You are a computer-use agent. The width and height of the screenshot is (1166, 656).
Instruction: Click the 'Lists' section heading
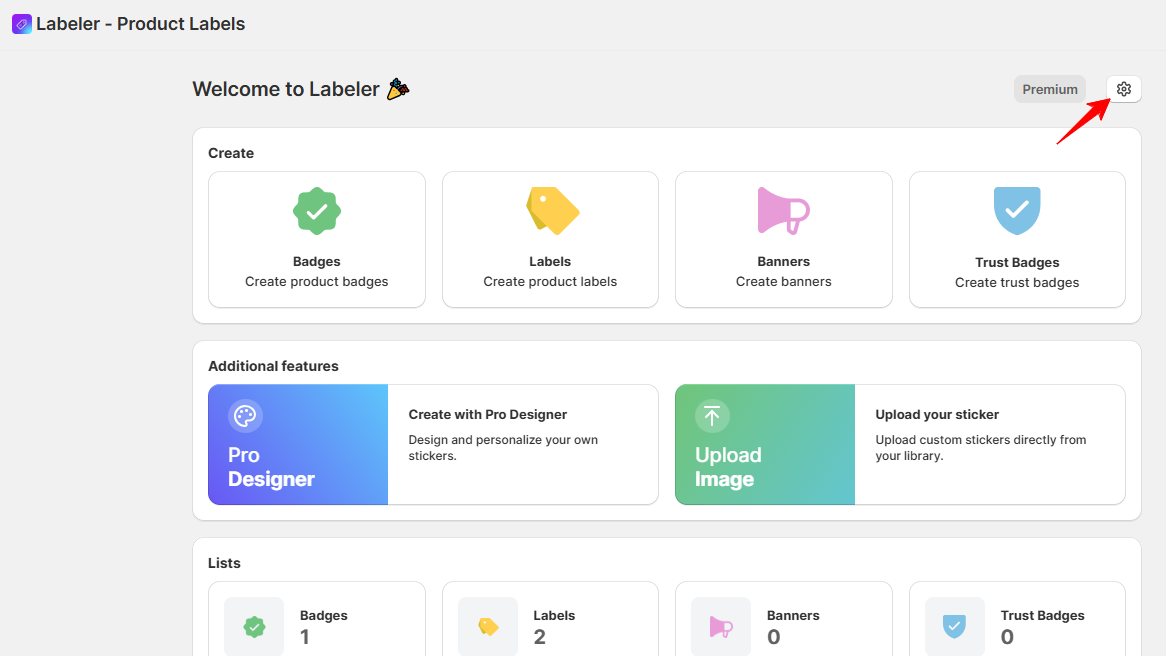point(224,563)
